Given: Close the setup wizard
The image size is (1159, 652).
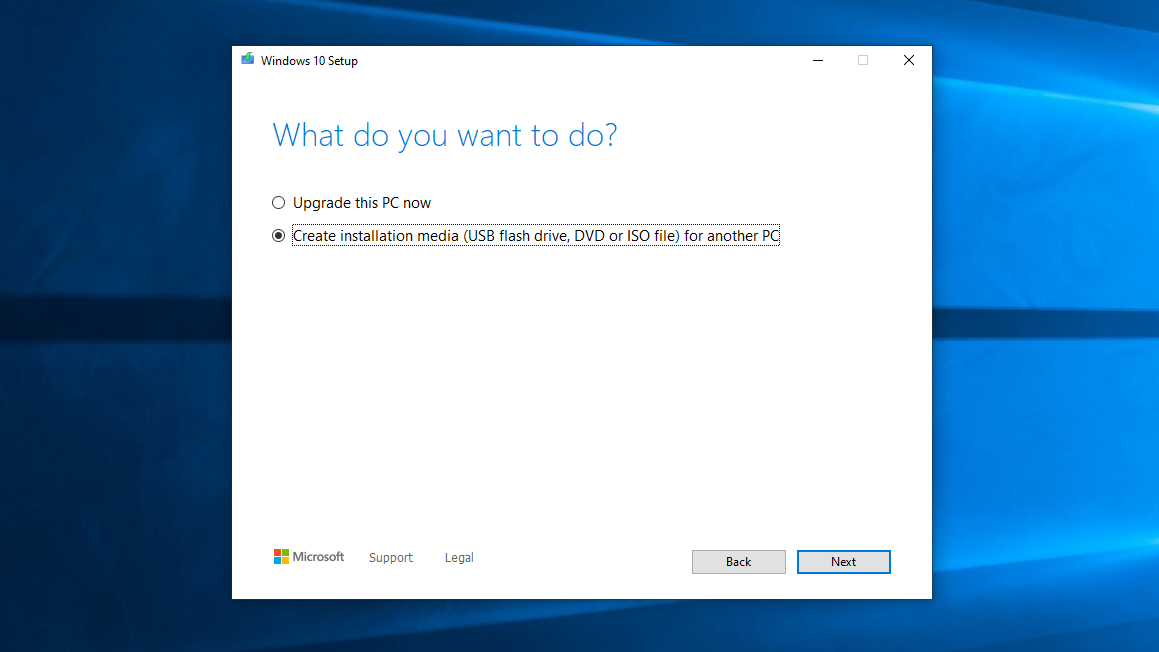Looking at the screenshot, I should [908, 60].
